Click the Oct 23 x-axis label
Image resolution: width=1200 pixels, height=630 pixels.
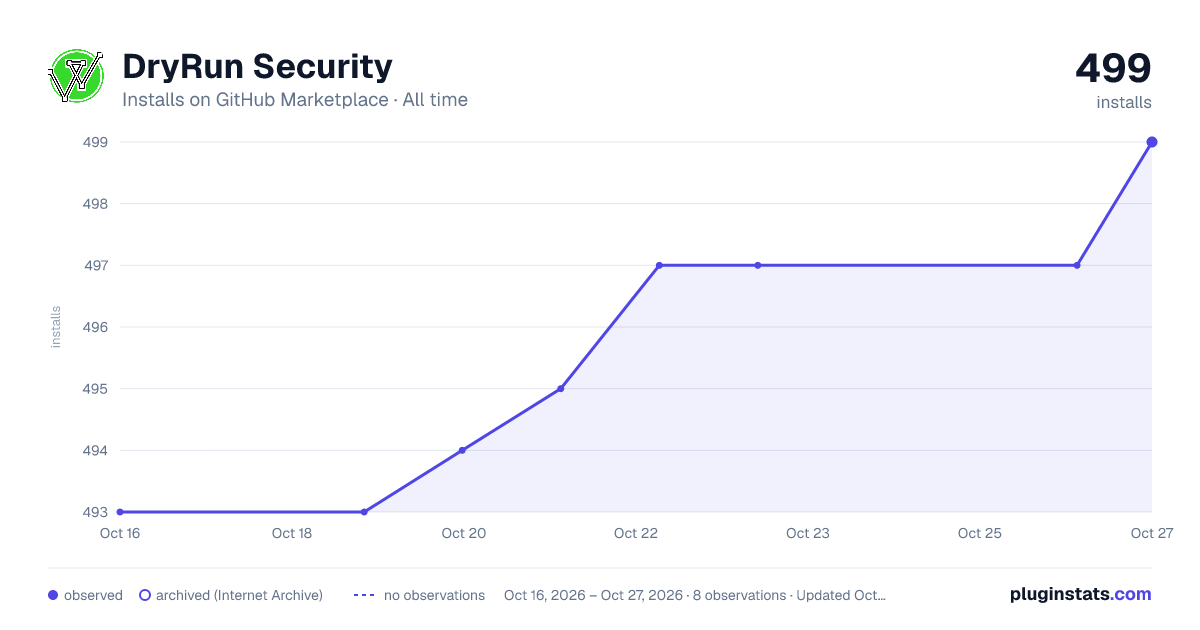click(x=808, y=533)
